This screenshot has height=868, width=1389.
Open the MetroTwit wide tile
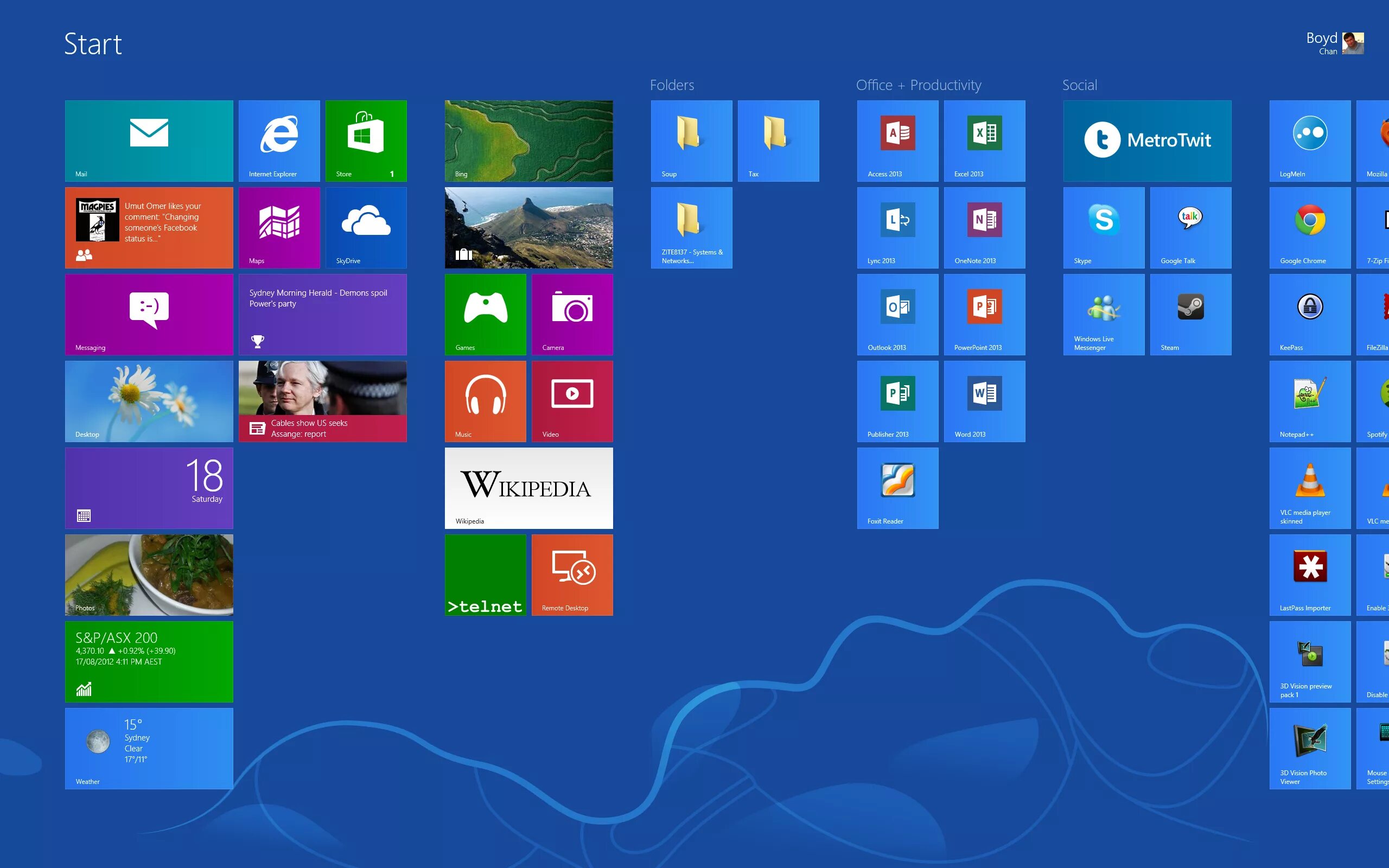1147,141
